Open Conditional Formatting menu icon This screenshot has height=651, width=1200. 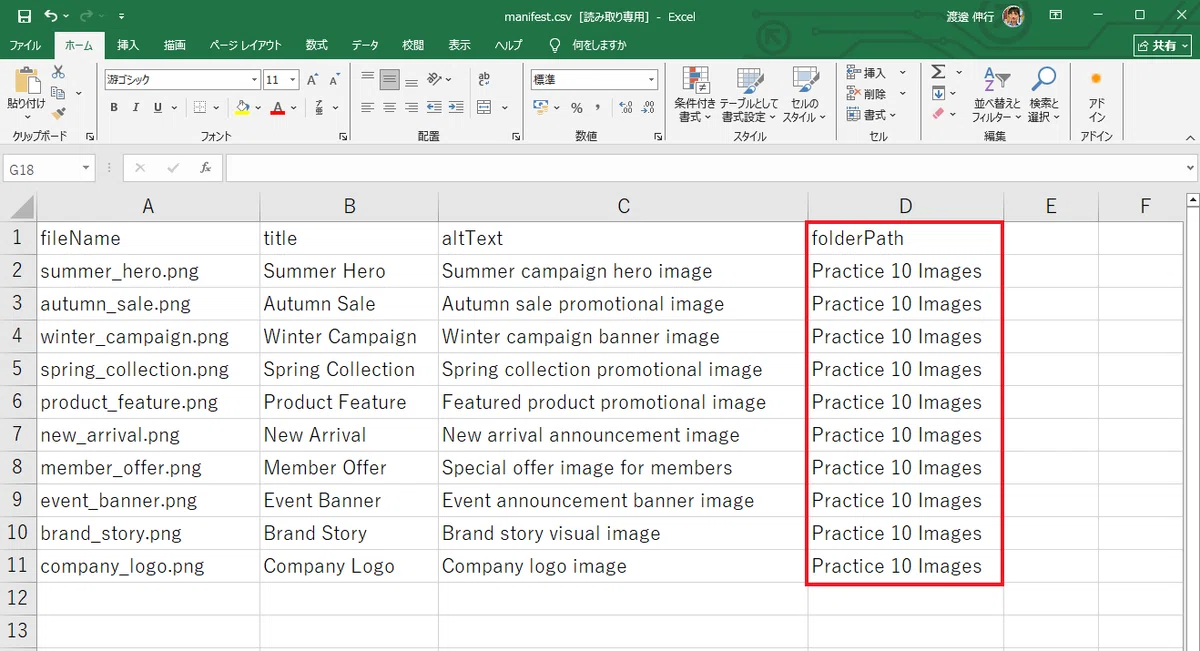(x=695, y=81)
